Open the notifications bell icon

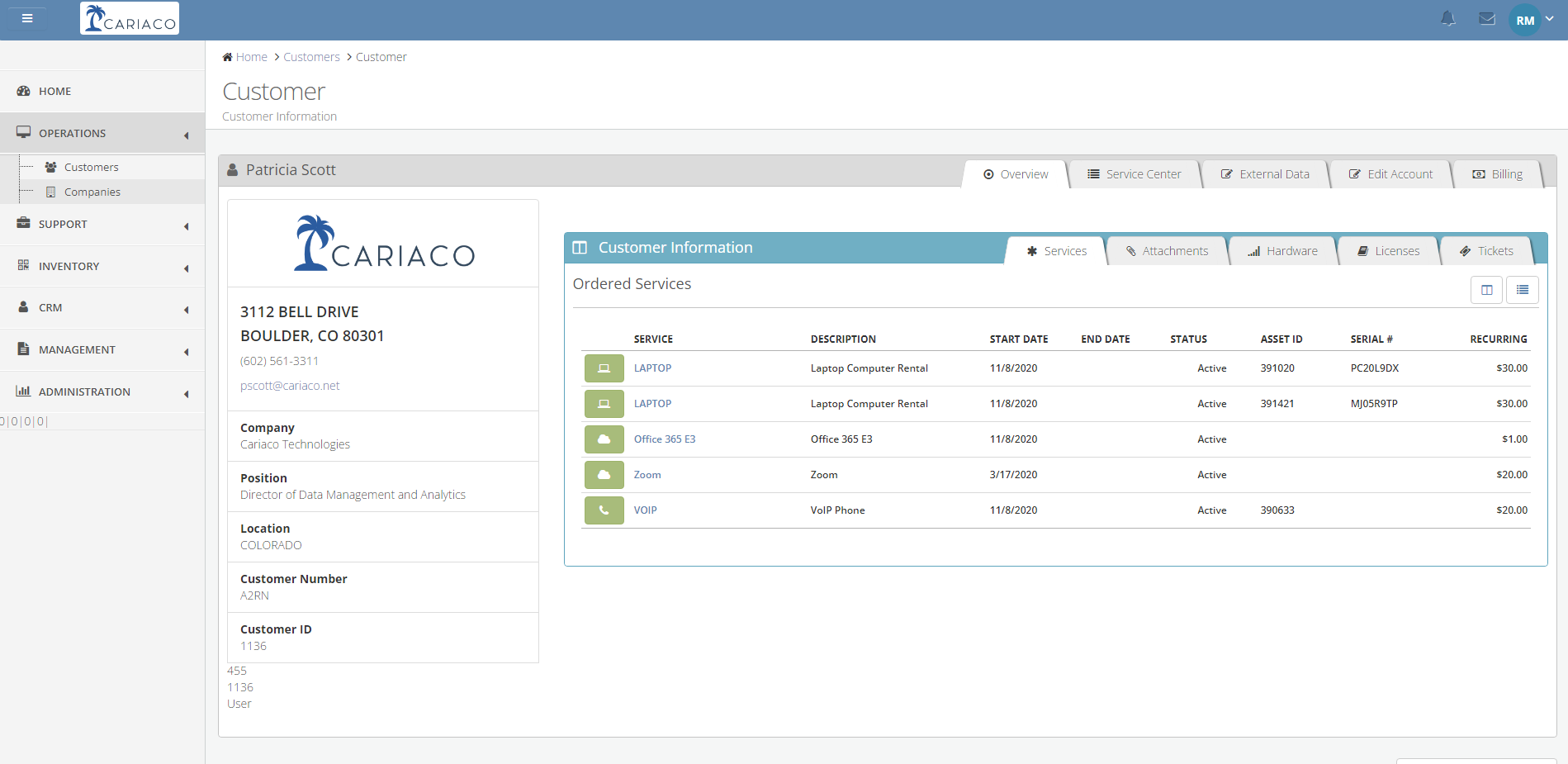tap(1448, 19)
